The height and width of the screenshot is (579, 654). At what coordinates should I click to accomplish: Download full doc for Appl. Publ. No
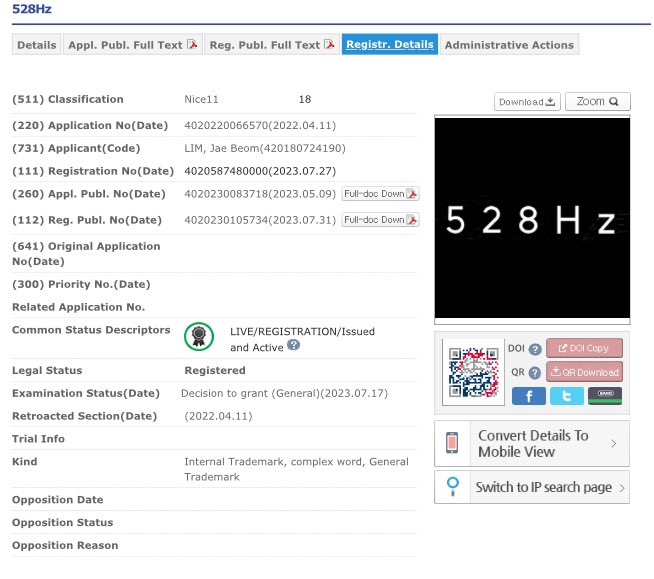[380, 194]
